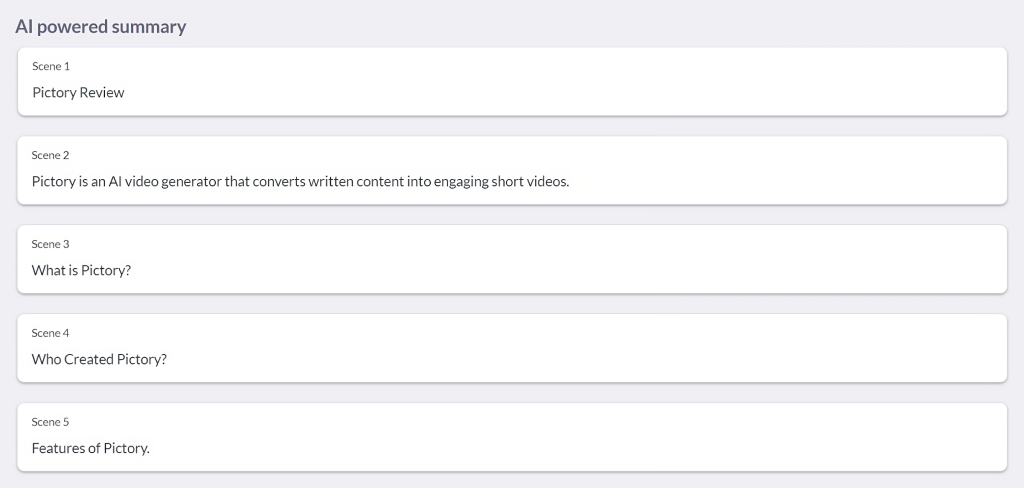Click the word "engaging" in Scene 2
1024x488 pixels.
(461, 182)
